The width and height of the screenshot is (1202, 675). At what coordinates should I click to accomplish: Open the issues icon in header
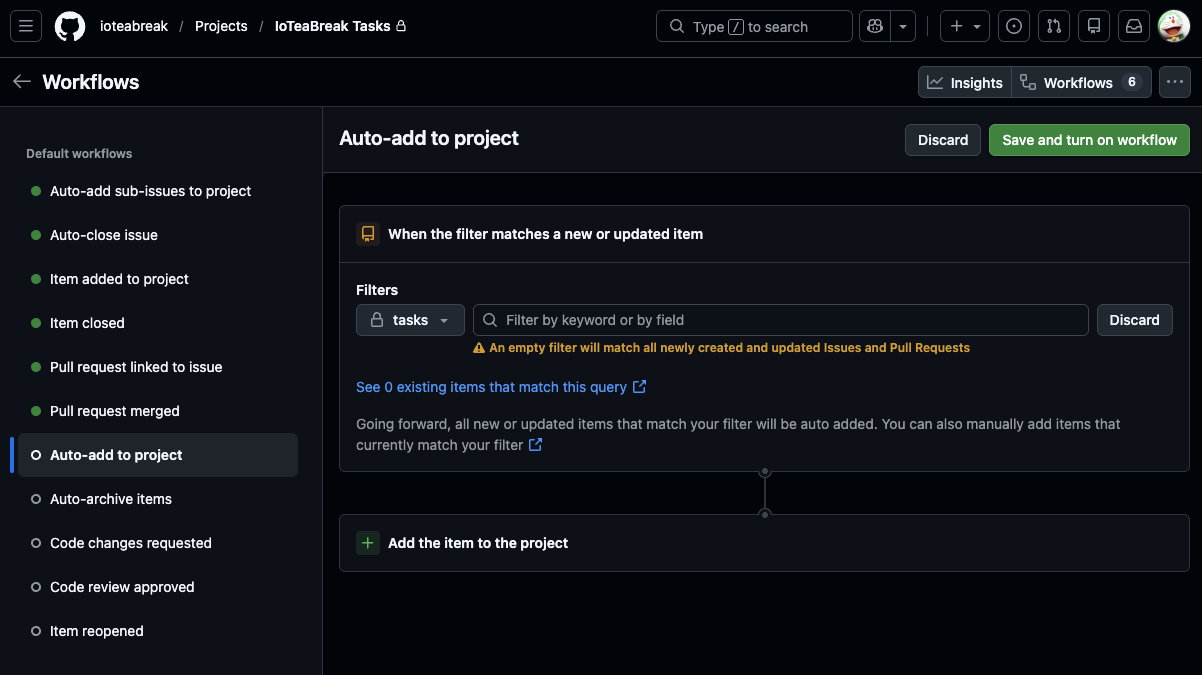1014,27
